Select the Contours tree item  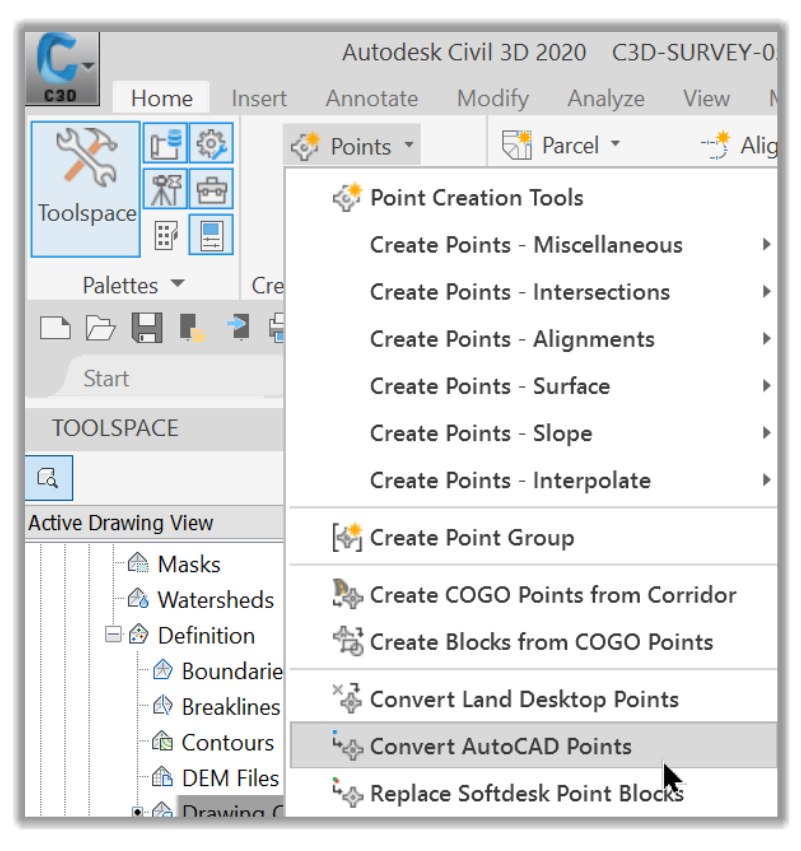pyautogui.click(x=227, y=742)
